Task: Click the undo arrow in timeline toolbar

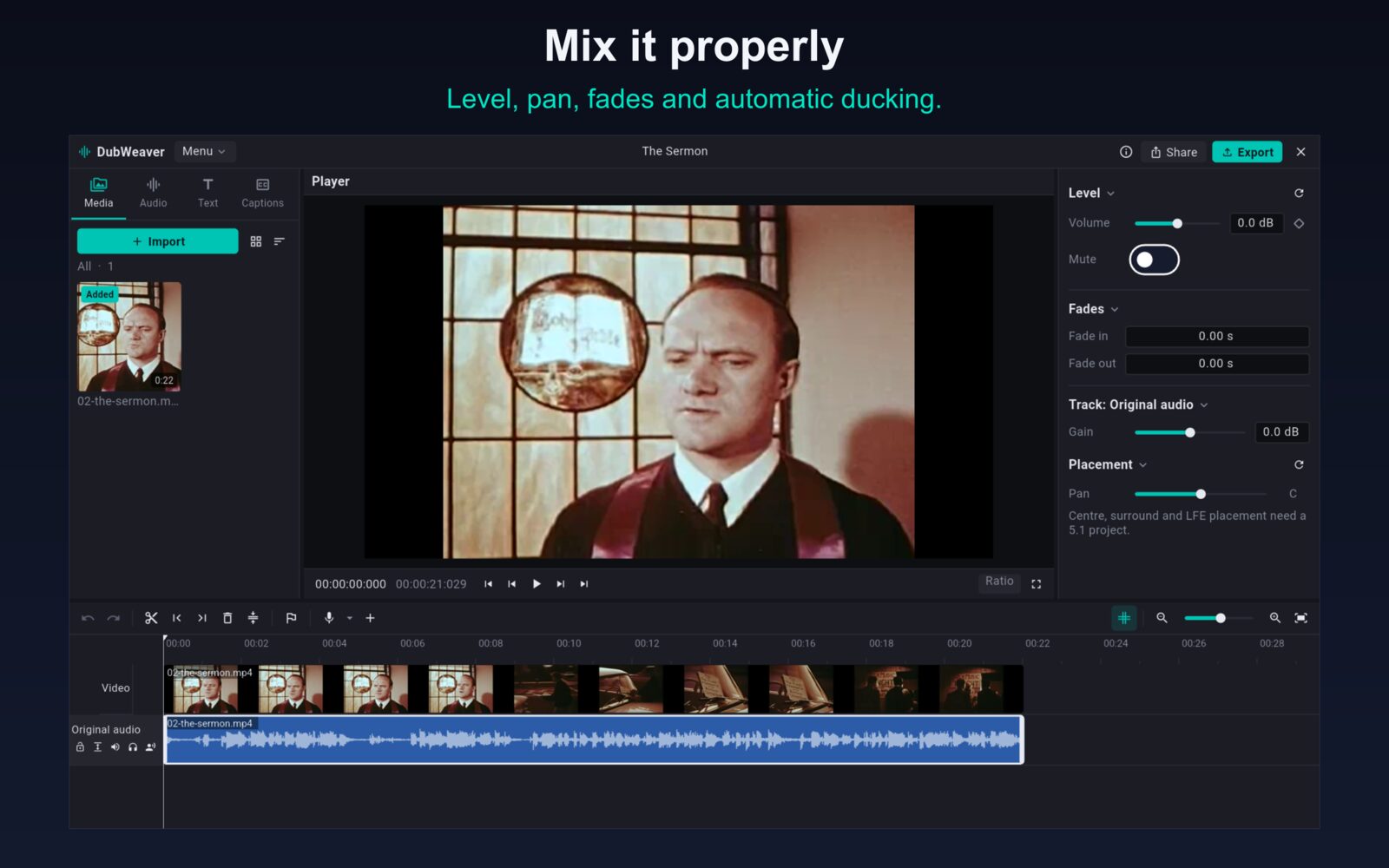Action: (x=88, y=618)
